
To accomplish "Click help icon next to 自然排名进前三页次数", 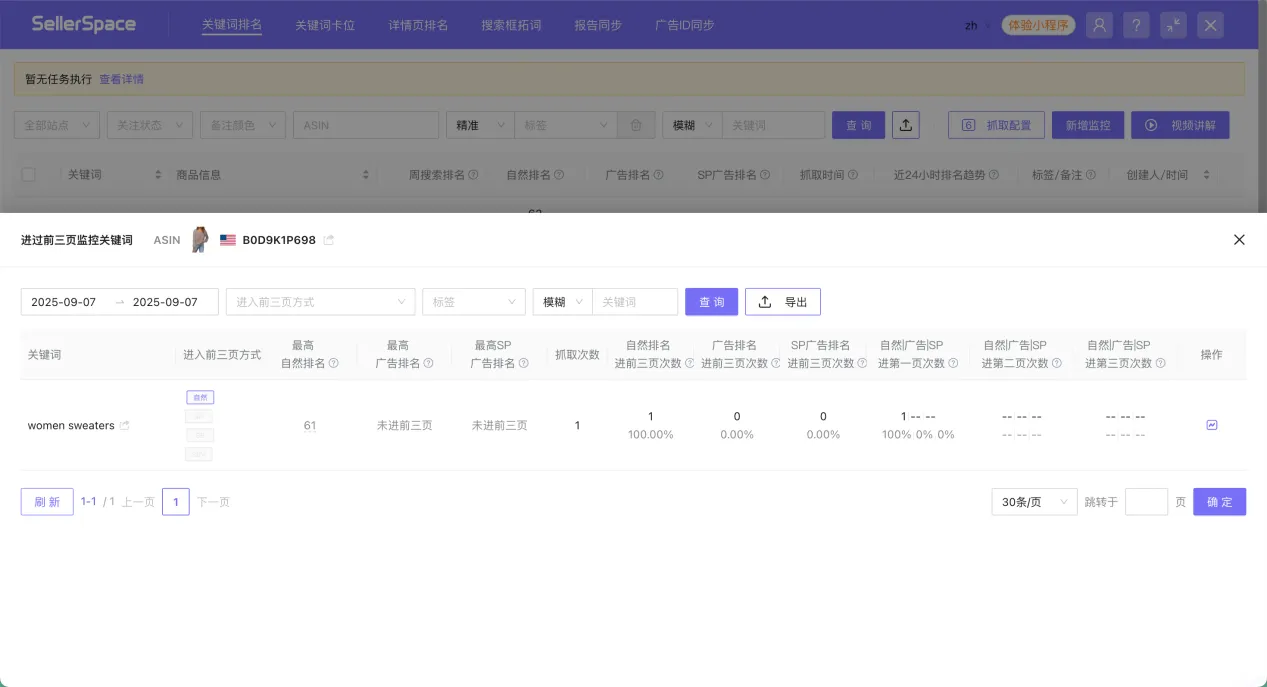I will click(689, 363).
